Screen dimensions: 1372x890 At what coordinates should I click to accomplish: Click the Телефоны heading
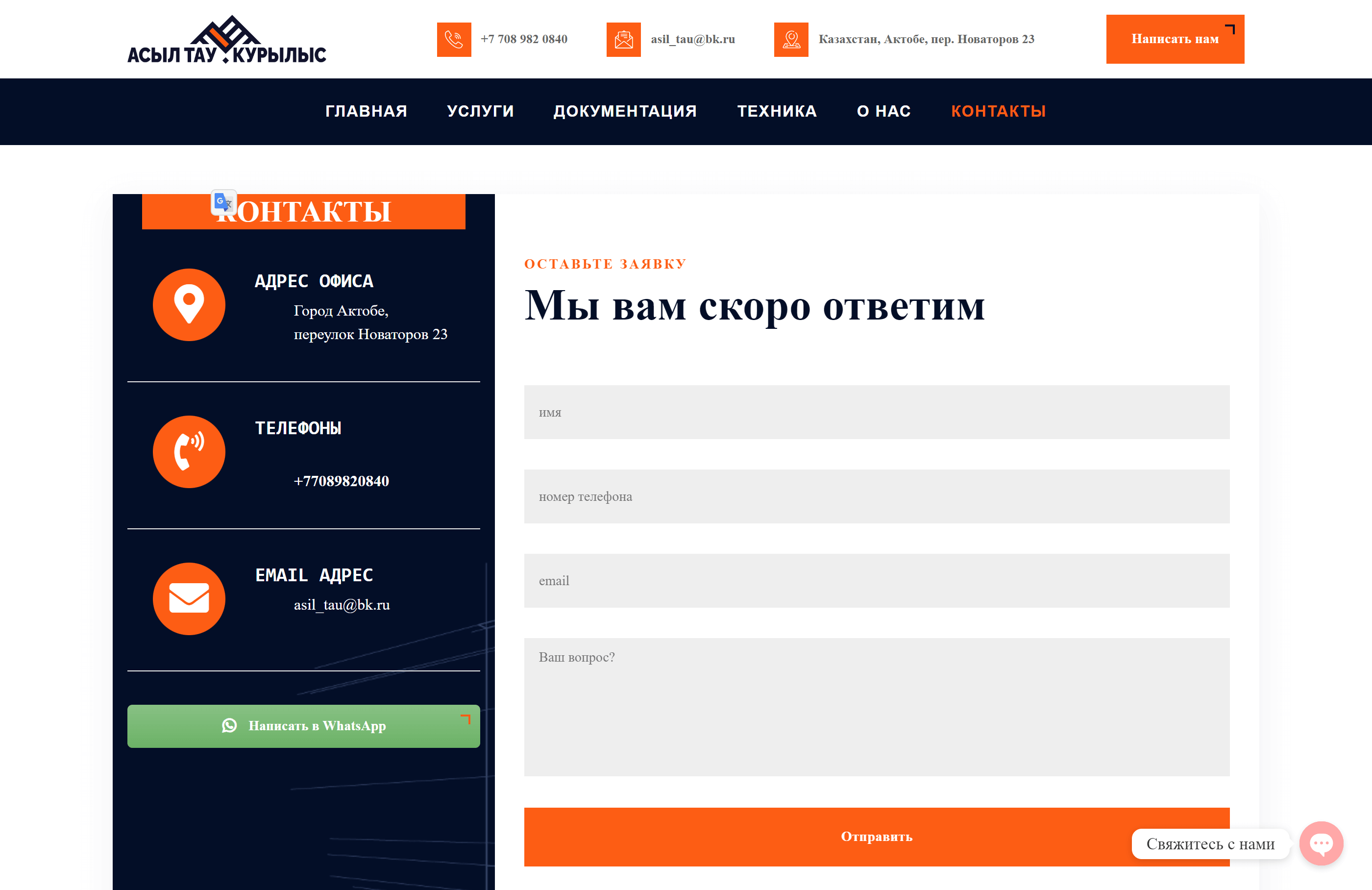point(298,428)
